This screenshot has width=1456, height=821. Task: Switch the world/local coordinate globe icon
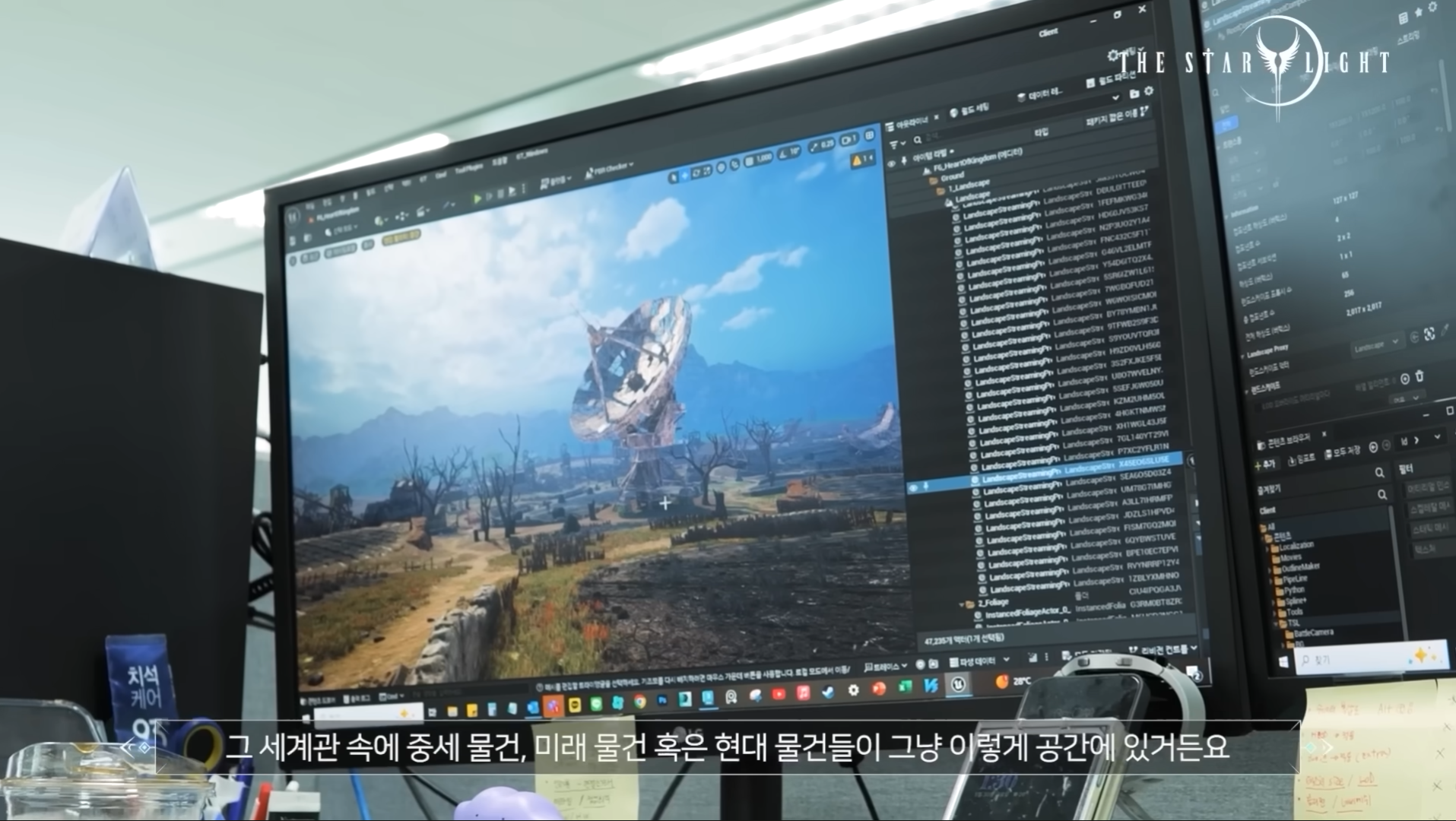(x=721, y=167)
